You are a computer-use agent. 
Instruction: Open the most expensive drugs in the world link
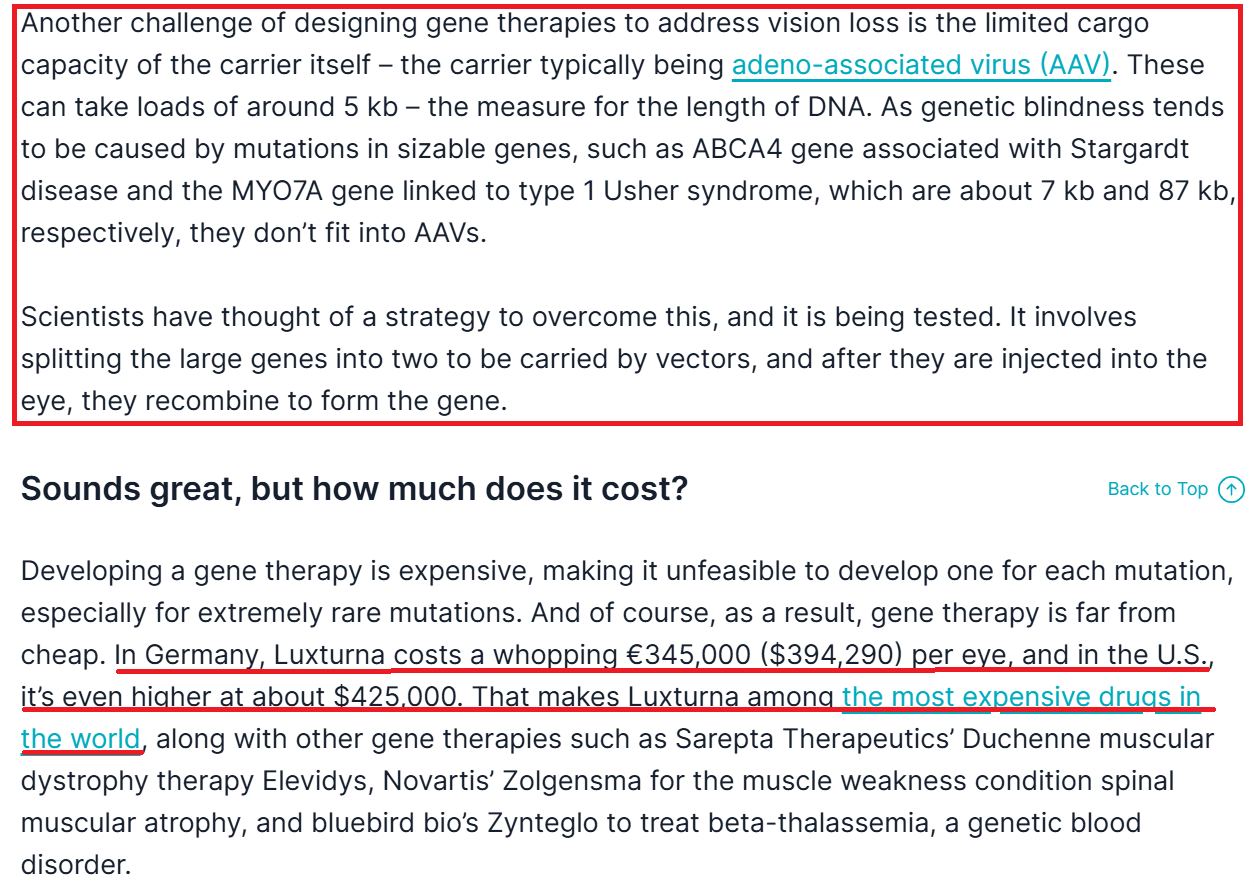point(1020,697)
